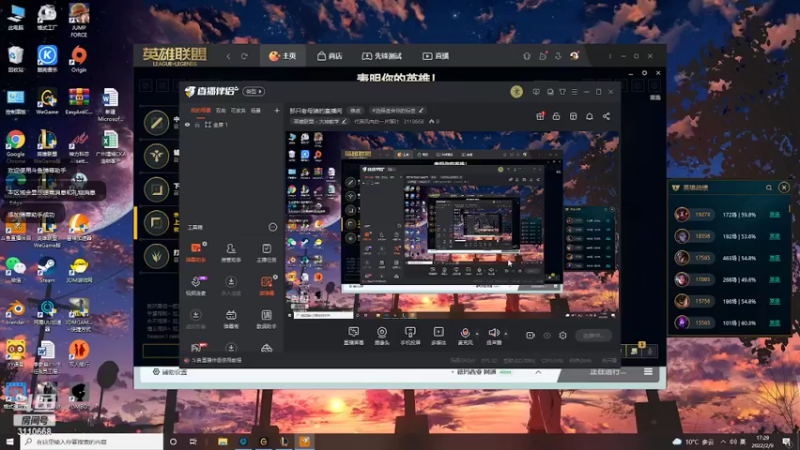
Task: Open the 先锋测试 tab in League client
Action: click(x=382, y=56)
